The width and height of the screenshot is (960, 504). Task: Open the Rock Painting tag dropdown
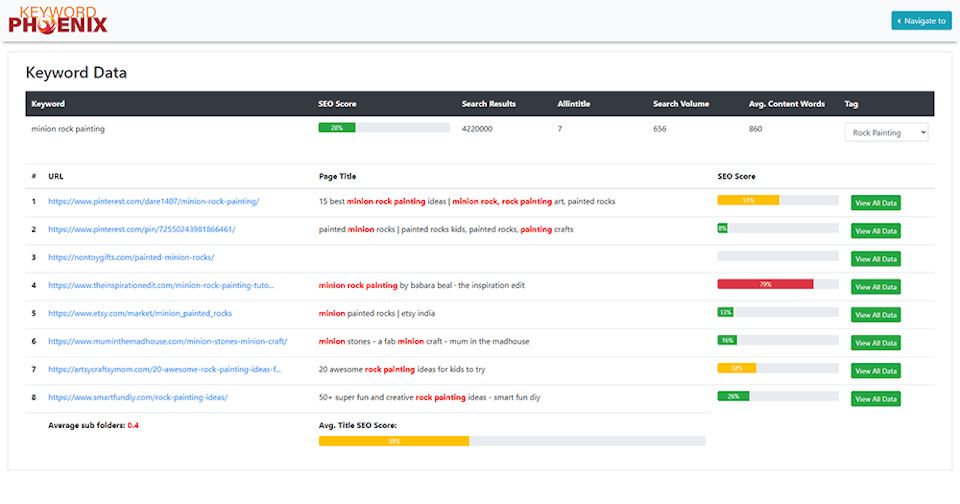click(886, 132)
